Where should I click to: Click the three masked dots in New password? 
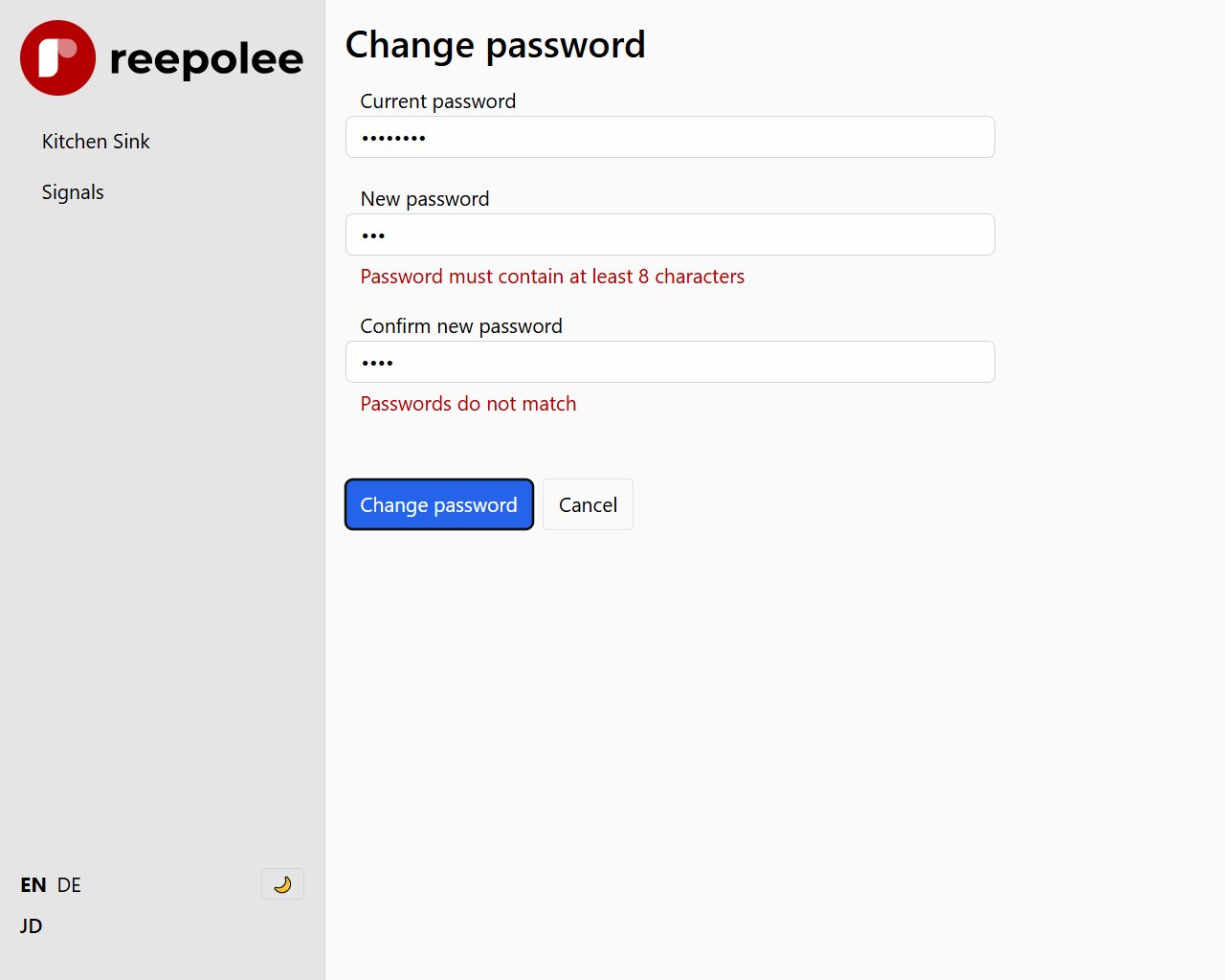tap(373, 235)
